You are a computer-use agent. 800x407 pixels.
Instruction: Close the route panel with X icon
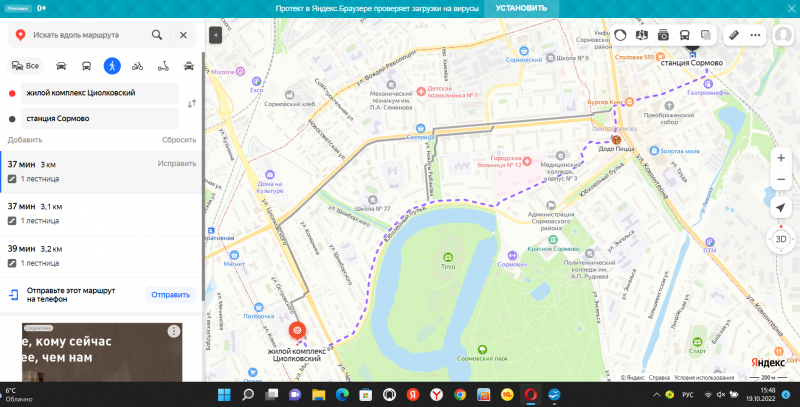click(183, 35)
